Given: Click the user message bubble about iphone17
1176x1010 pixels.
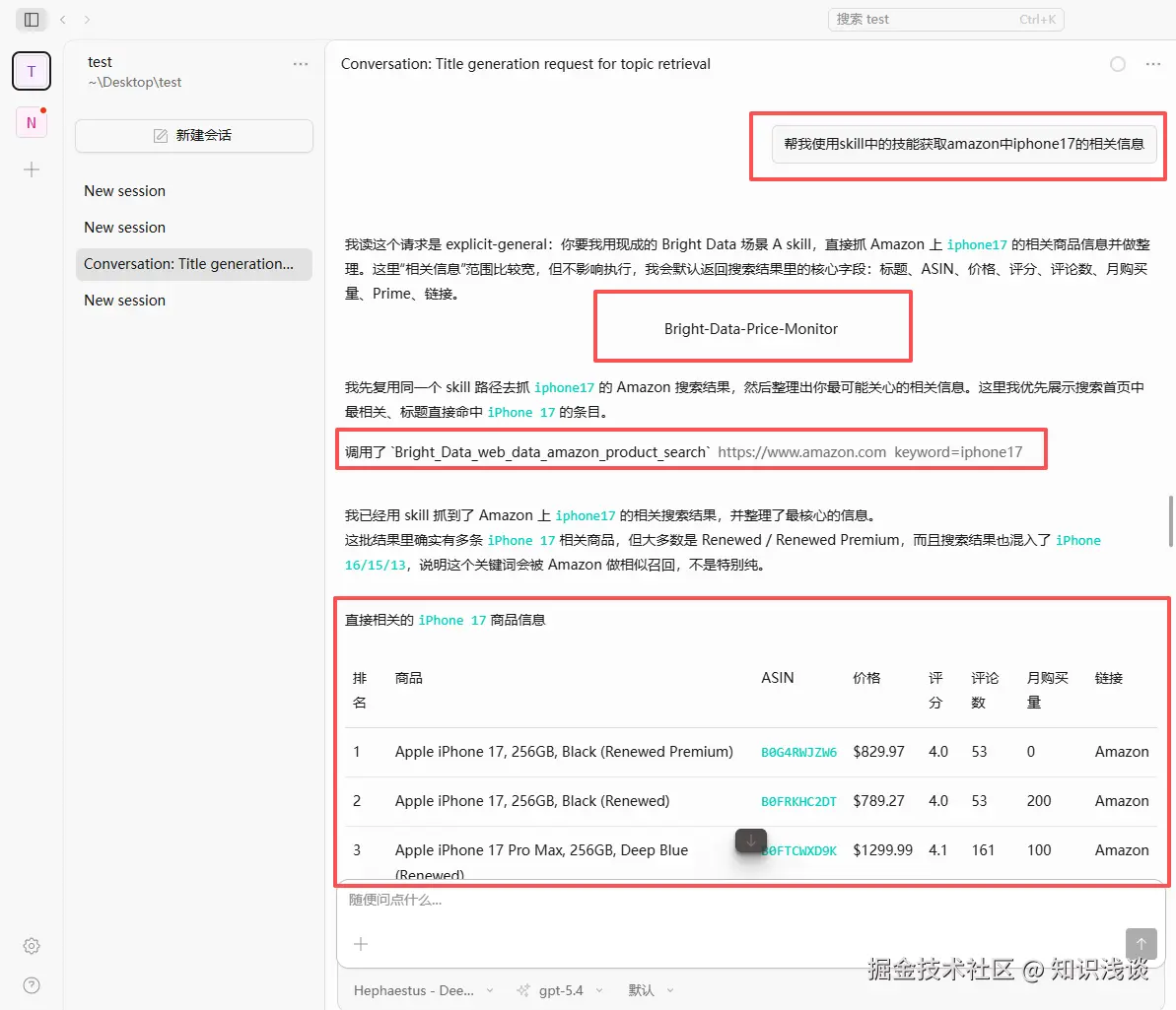Looking at the screenshot, I should [964, 144].
